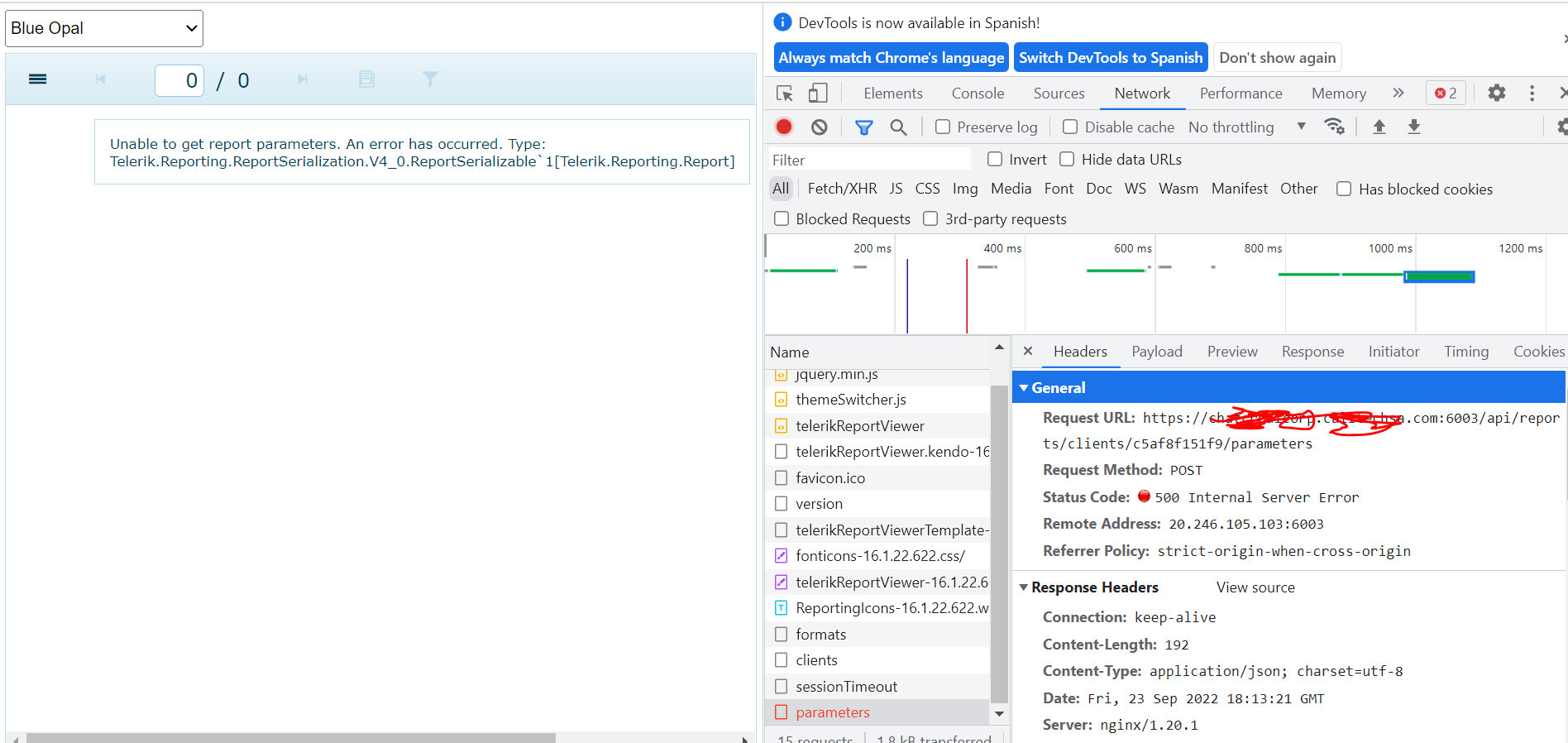The image size is (1568, 743).
Task: Click the View source link
Action: (x=1255, y=587)
